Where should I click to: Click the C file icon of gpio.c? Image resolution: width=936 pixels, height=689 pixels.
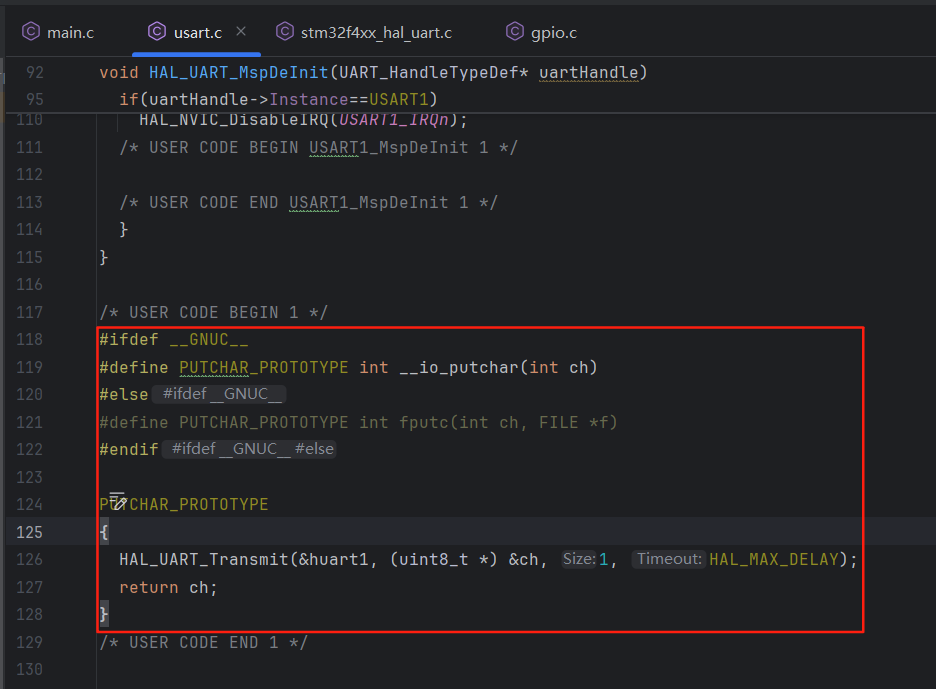pyautogui.click(x=515, y=31)
